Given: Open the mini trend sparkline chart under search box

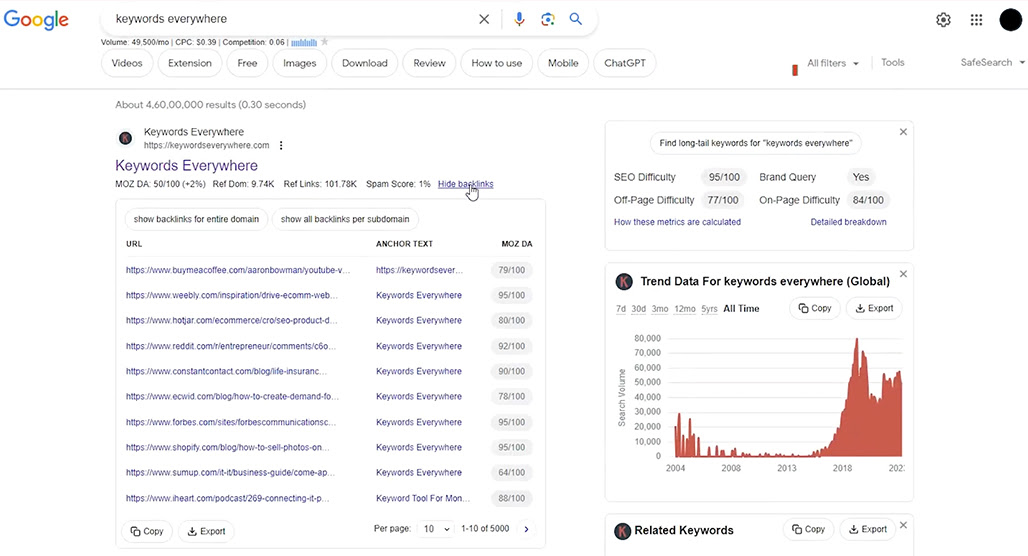Looking at the screenshot, I should tap(304, 43).
